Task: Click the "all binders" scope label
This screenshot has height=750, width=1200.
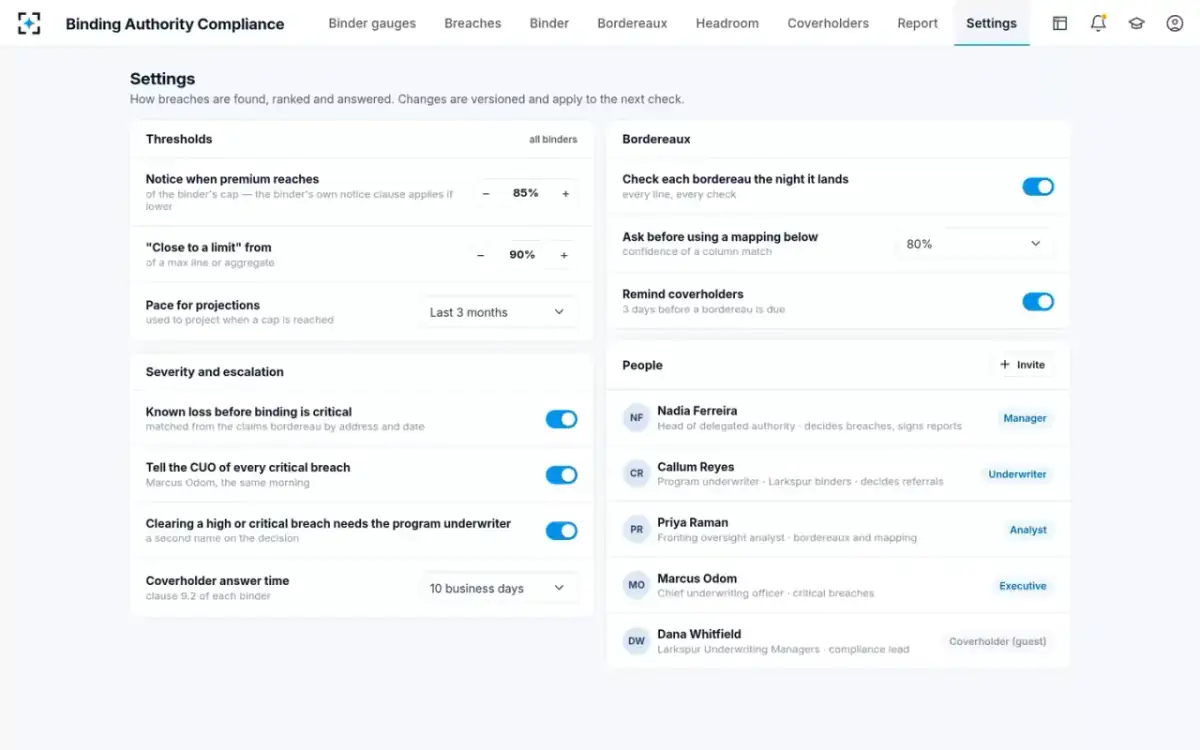Action: (x=553, y=139)
